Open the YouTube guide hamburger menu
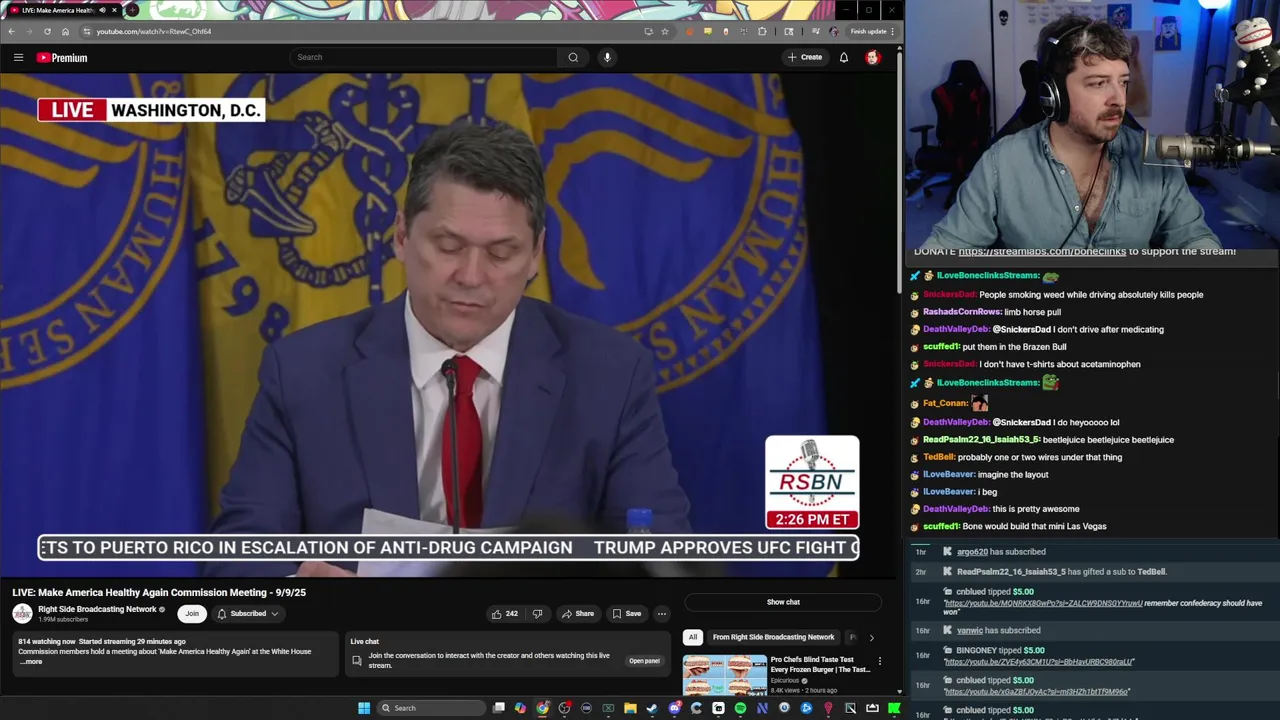Screen dimensions: 1280x720 click(x=18, y=58)
